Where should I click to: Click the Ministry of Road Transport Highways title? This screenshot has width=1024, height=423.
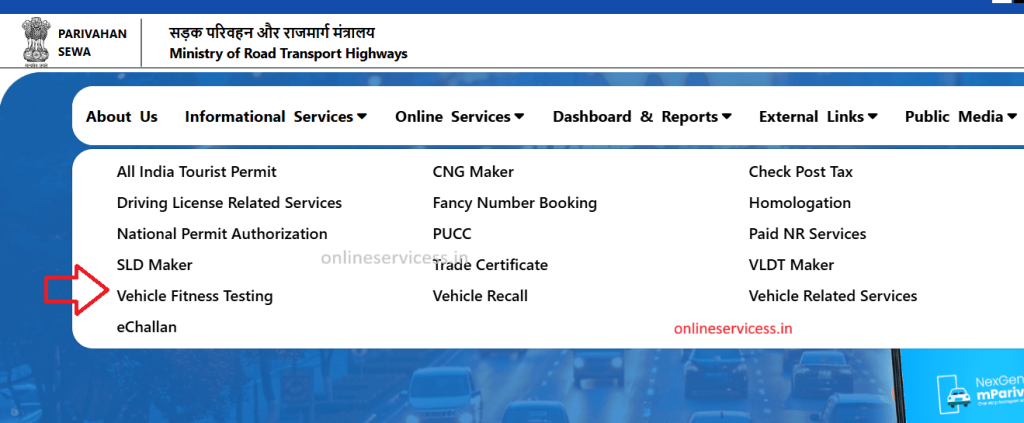click(288, 54)
